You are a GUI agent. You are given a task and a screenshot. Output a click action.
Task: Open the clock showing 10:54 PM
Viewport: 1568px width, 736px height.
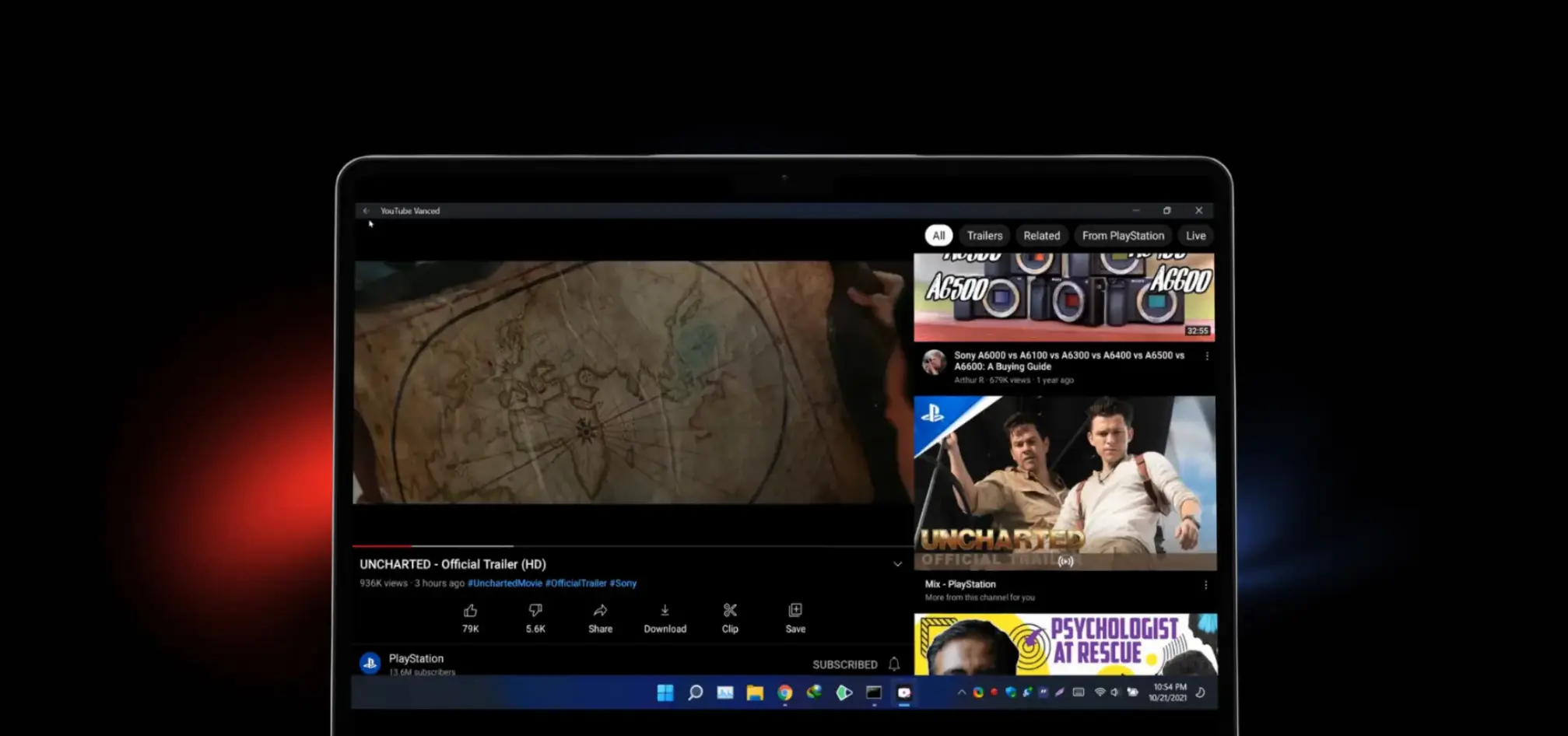pos(1168,692)
